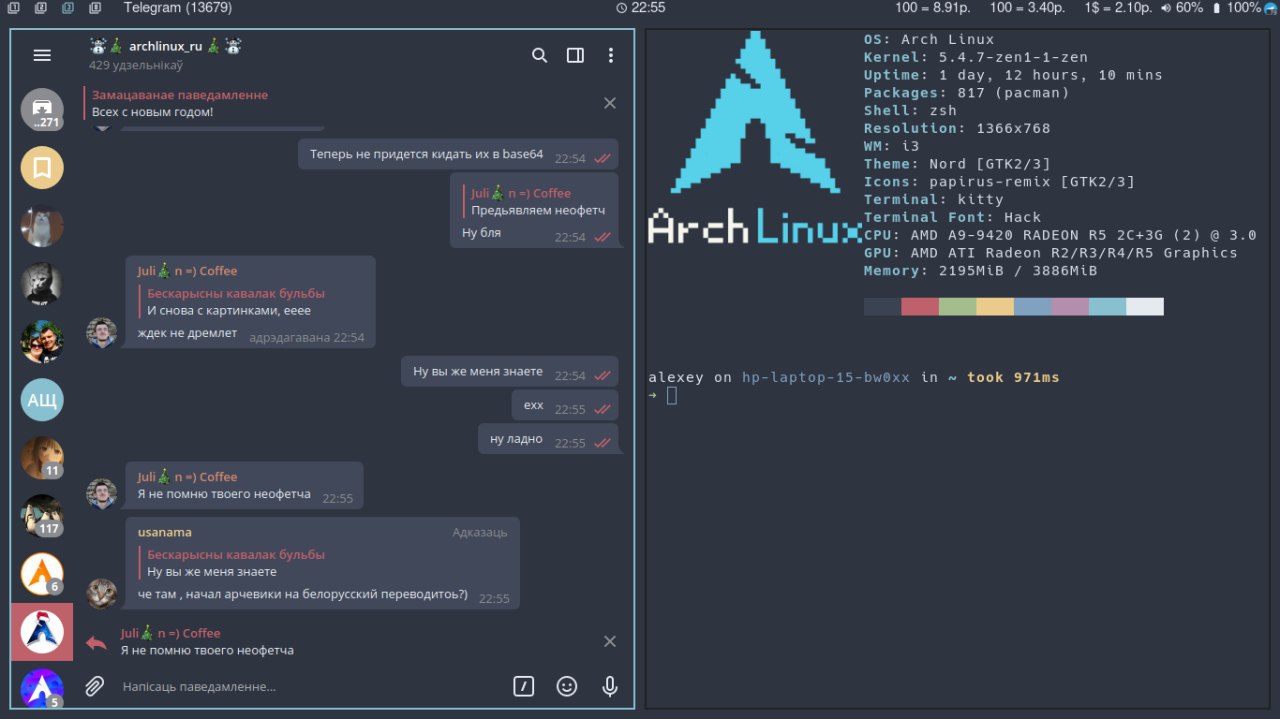The height and width of the screenshot is (719, 1280).
Task: Open the archlinux_ru chat title header
Action: pos(165,46)
